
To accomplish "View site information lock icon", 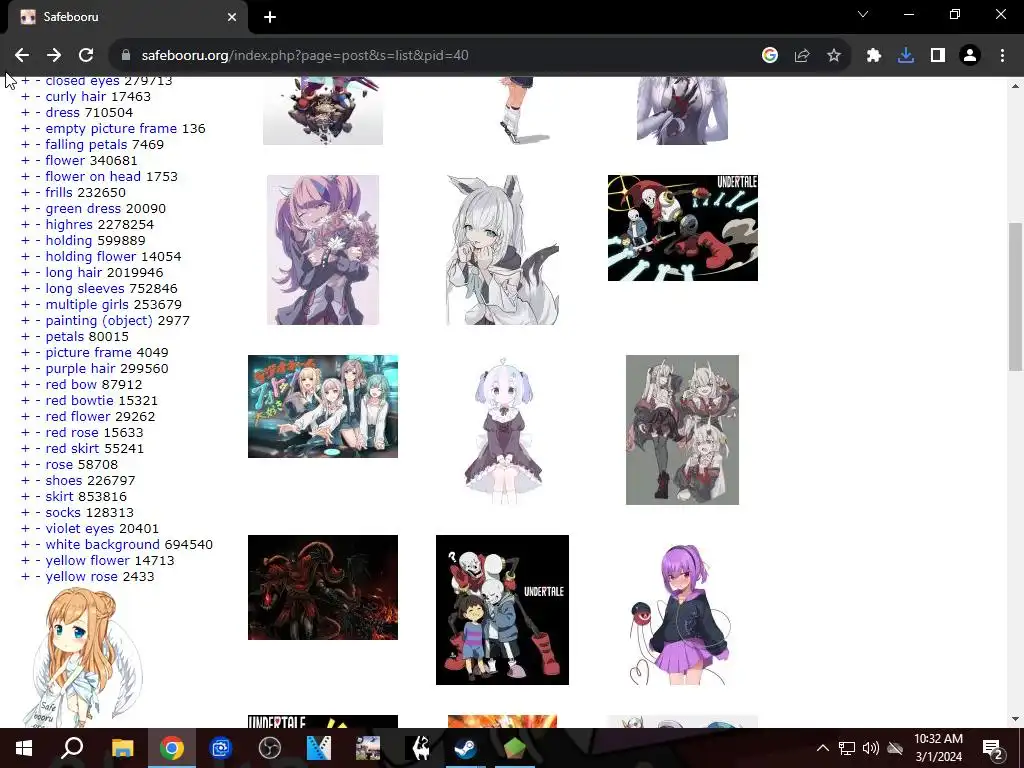I will point(126,56).
